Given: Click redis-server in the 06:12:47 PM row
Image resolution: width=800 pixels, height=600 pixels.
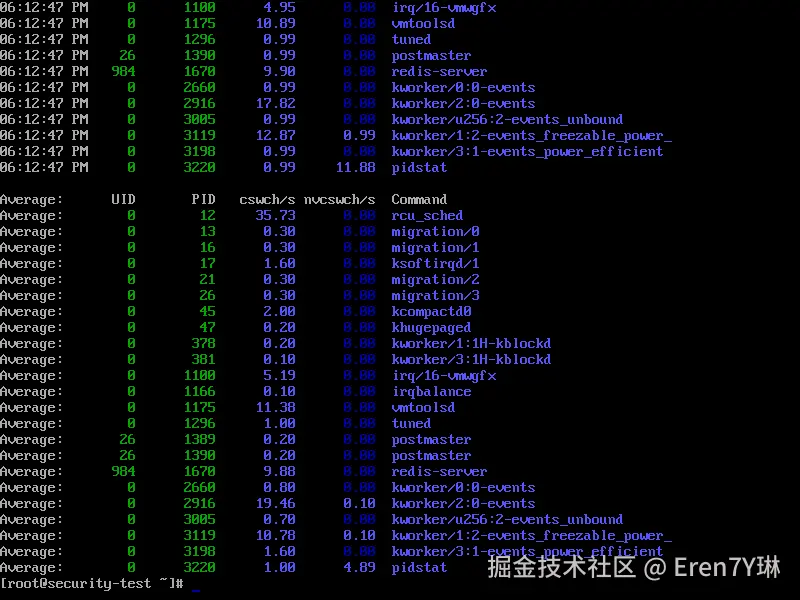Looking at the screenshot, I should click(439, 71).
